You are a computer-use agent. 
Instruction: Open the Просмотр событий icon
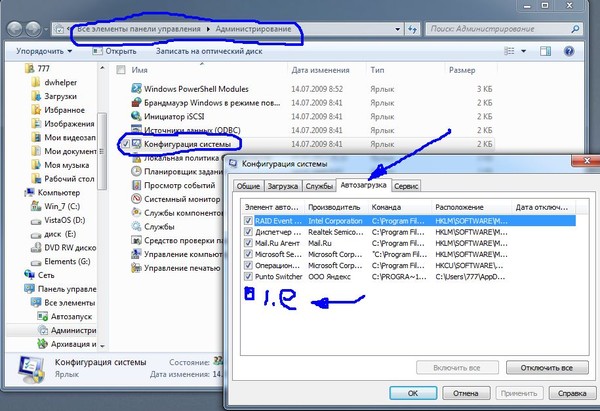coord(136,185)
